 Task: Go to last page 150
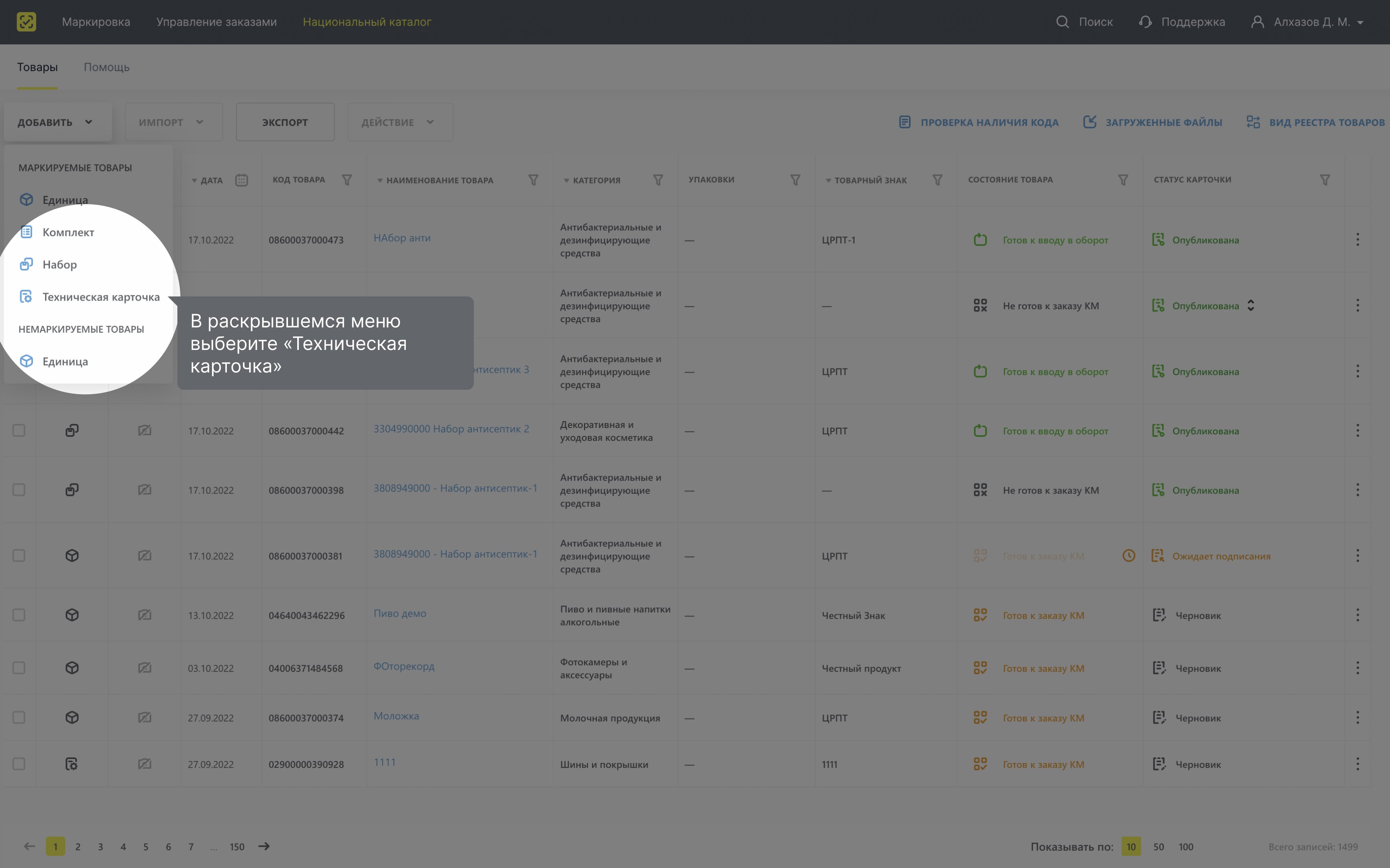pos(237,846)
